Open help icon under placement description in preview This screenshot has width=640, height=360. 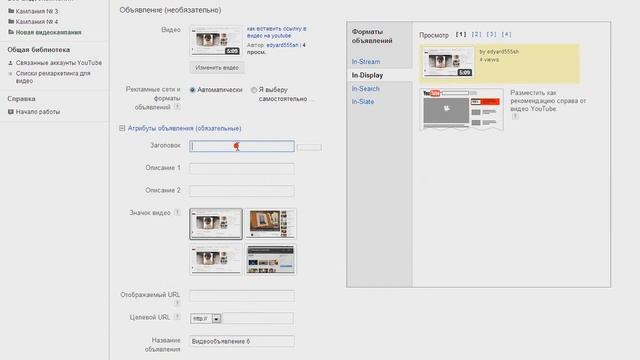[515, 116]
